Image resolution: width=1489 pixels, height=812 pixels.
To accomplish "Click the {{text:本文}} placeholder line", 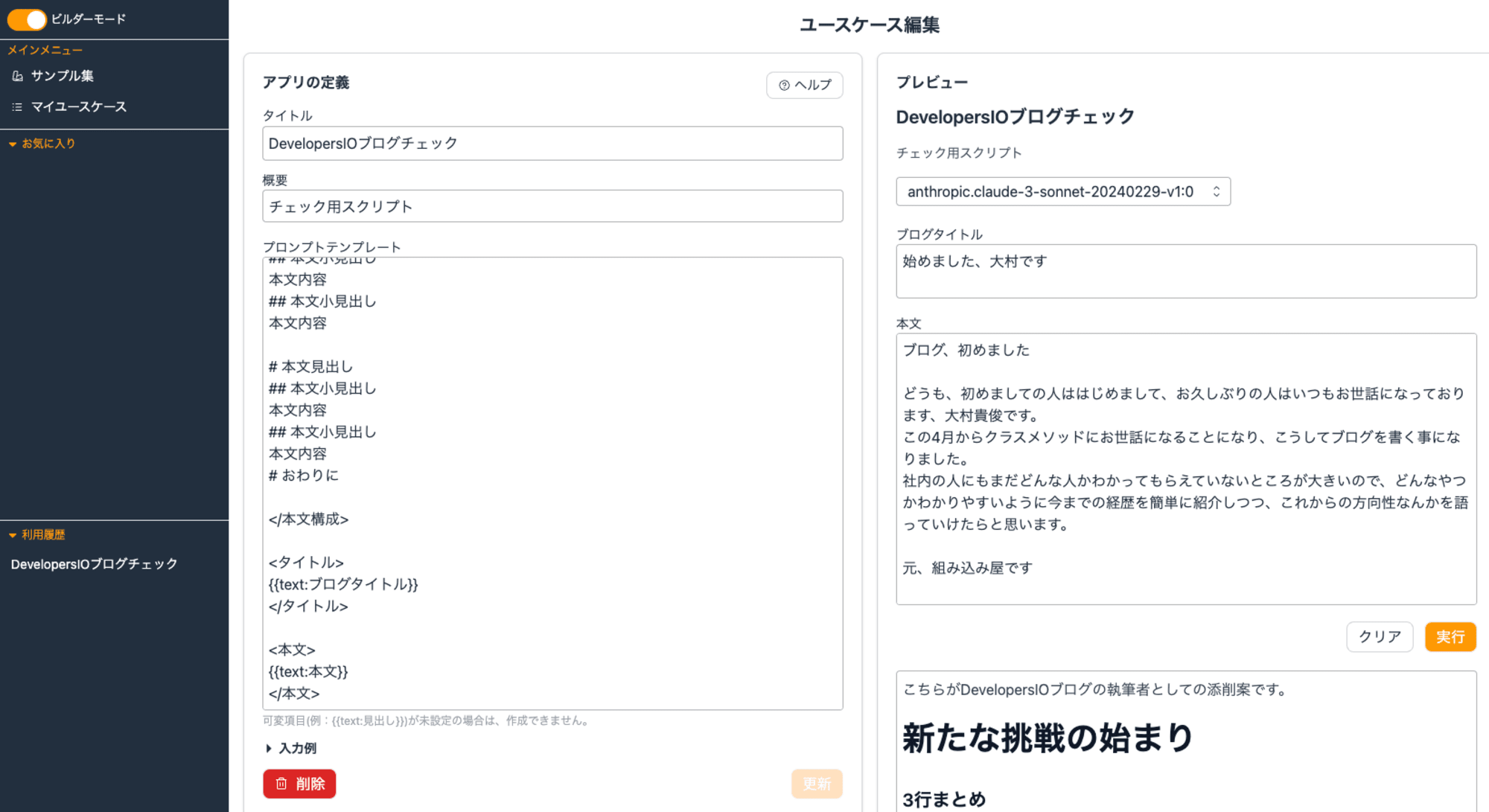I will [308, 671].
